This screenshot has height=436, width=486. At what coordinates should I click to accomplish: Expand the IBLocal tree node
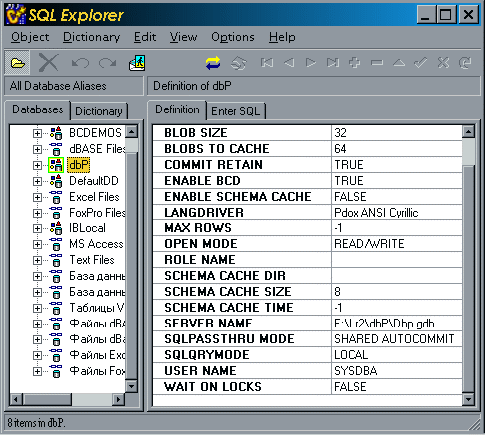coord(37,229)
